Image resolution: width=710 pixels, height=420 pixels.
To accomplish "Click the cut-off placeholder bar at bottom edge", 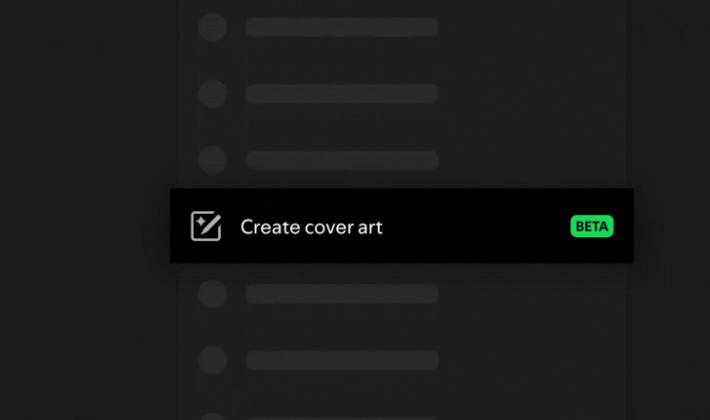I will [x=342, y=419].
